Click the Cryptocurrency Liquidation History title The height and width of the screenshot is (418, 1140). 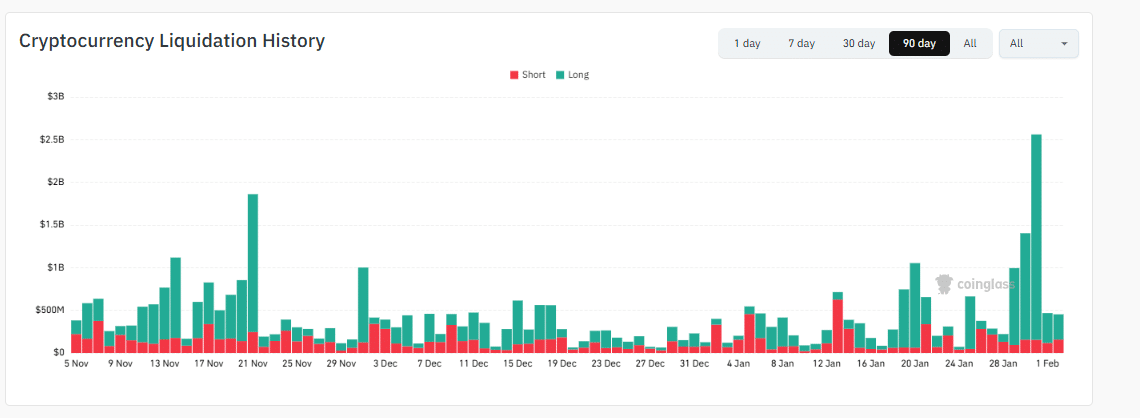[172, 41]
